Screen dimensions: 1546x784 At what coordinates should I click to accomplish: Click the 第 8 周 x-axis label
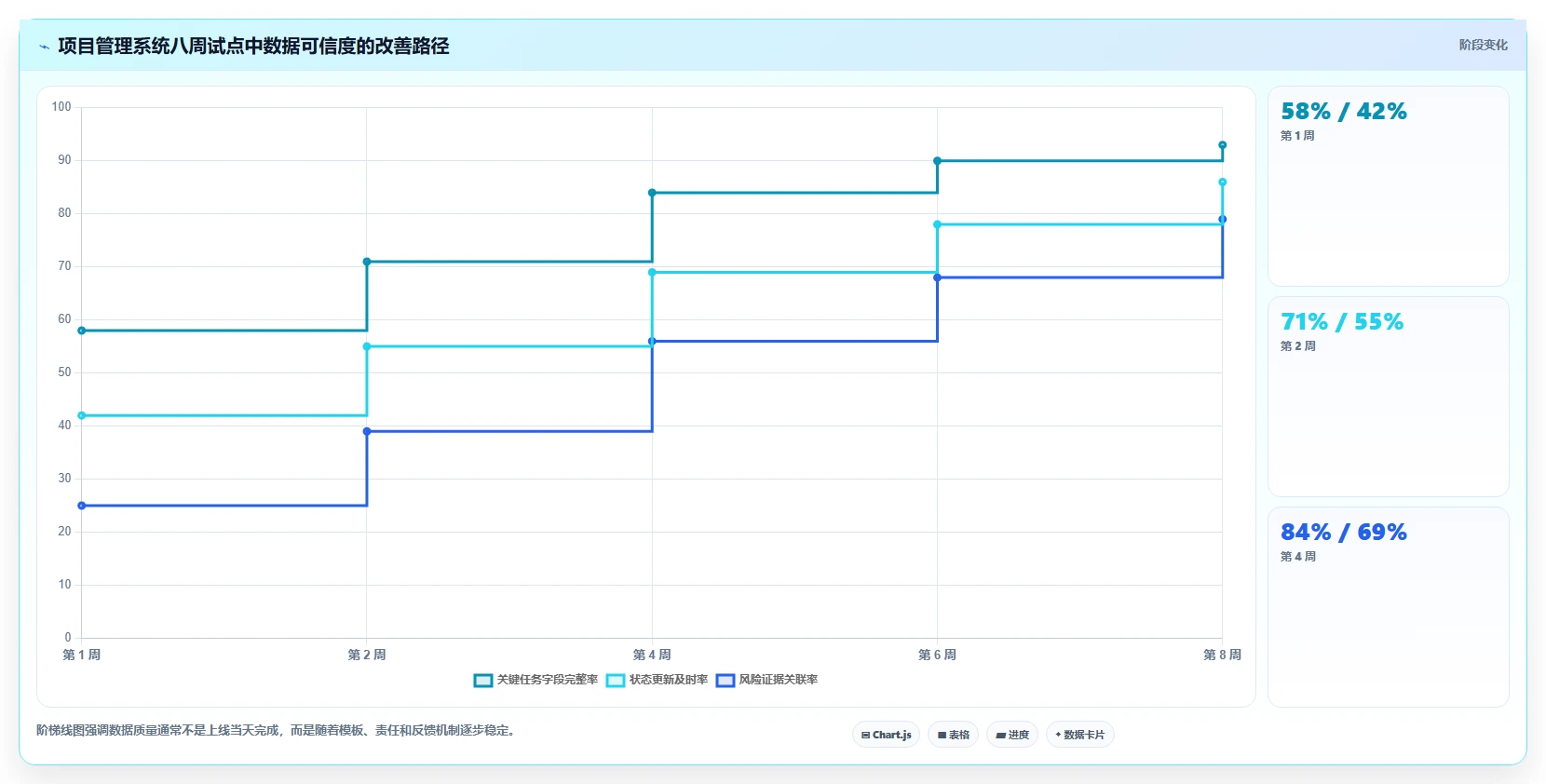click(1222, 655)
